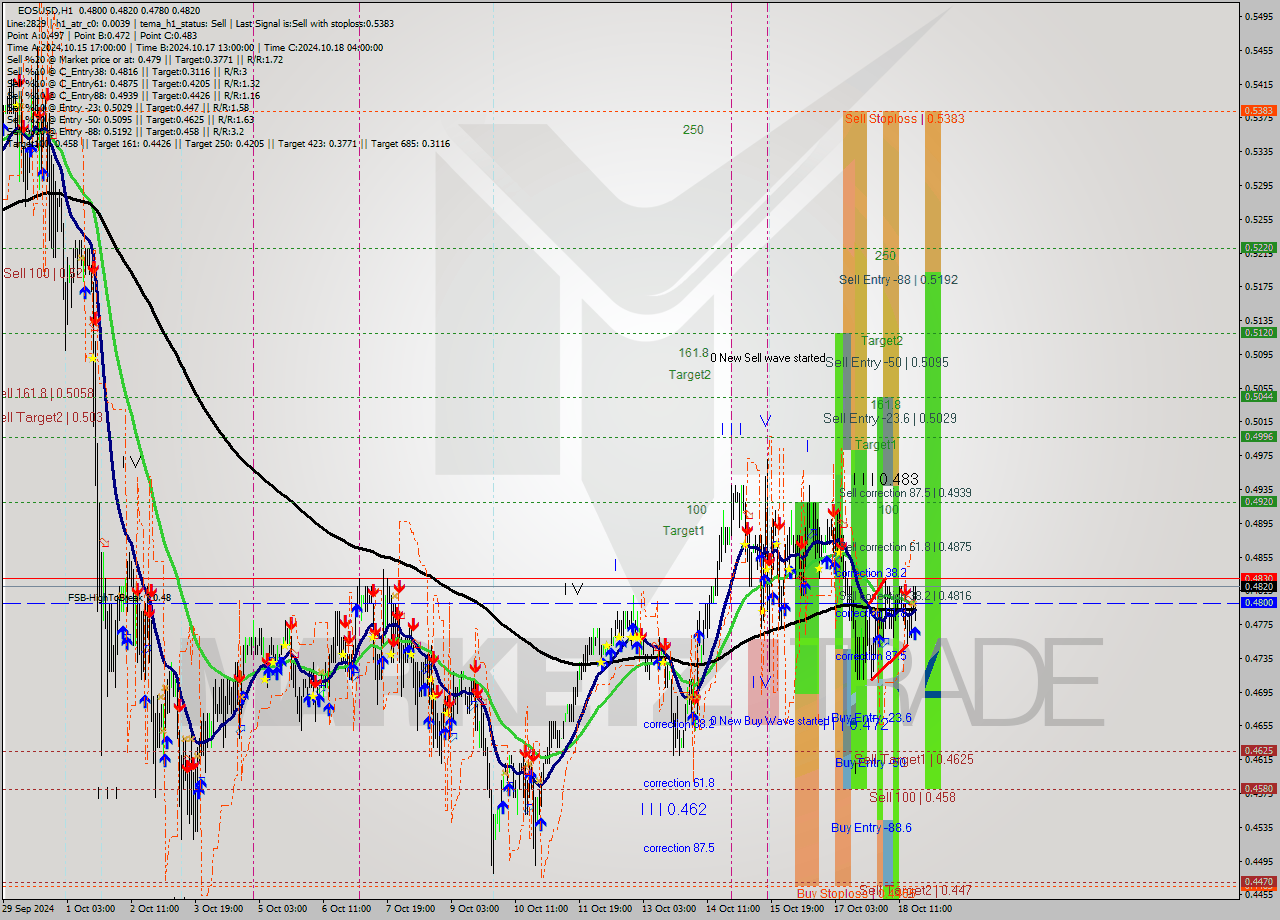Select 'correction 61.8' label above I I I 0.462

point(679,783)
